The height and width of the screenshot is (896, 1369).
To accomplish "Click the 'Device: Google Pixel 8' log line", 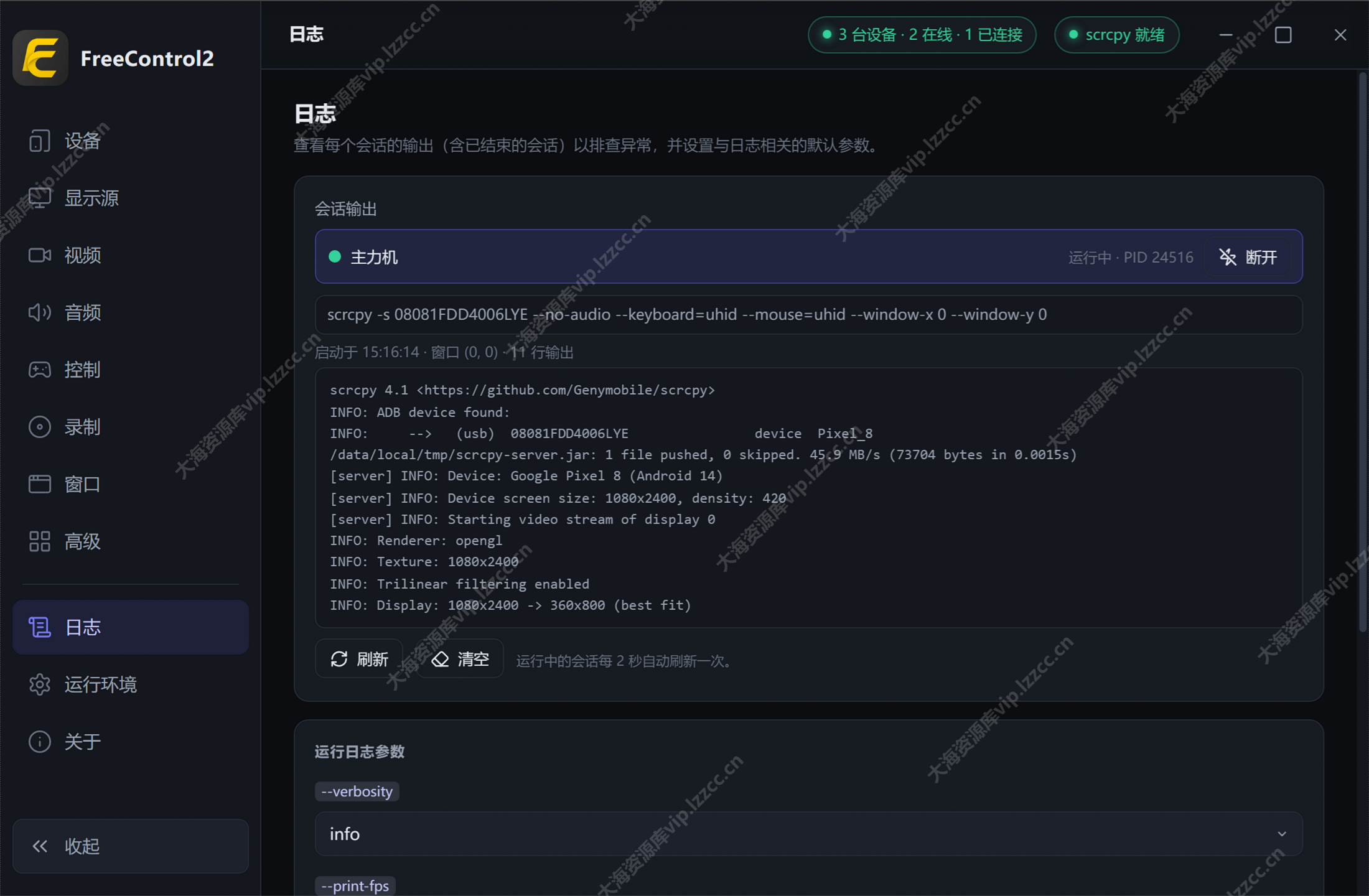I will [526, 476].
